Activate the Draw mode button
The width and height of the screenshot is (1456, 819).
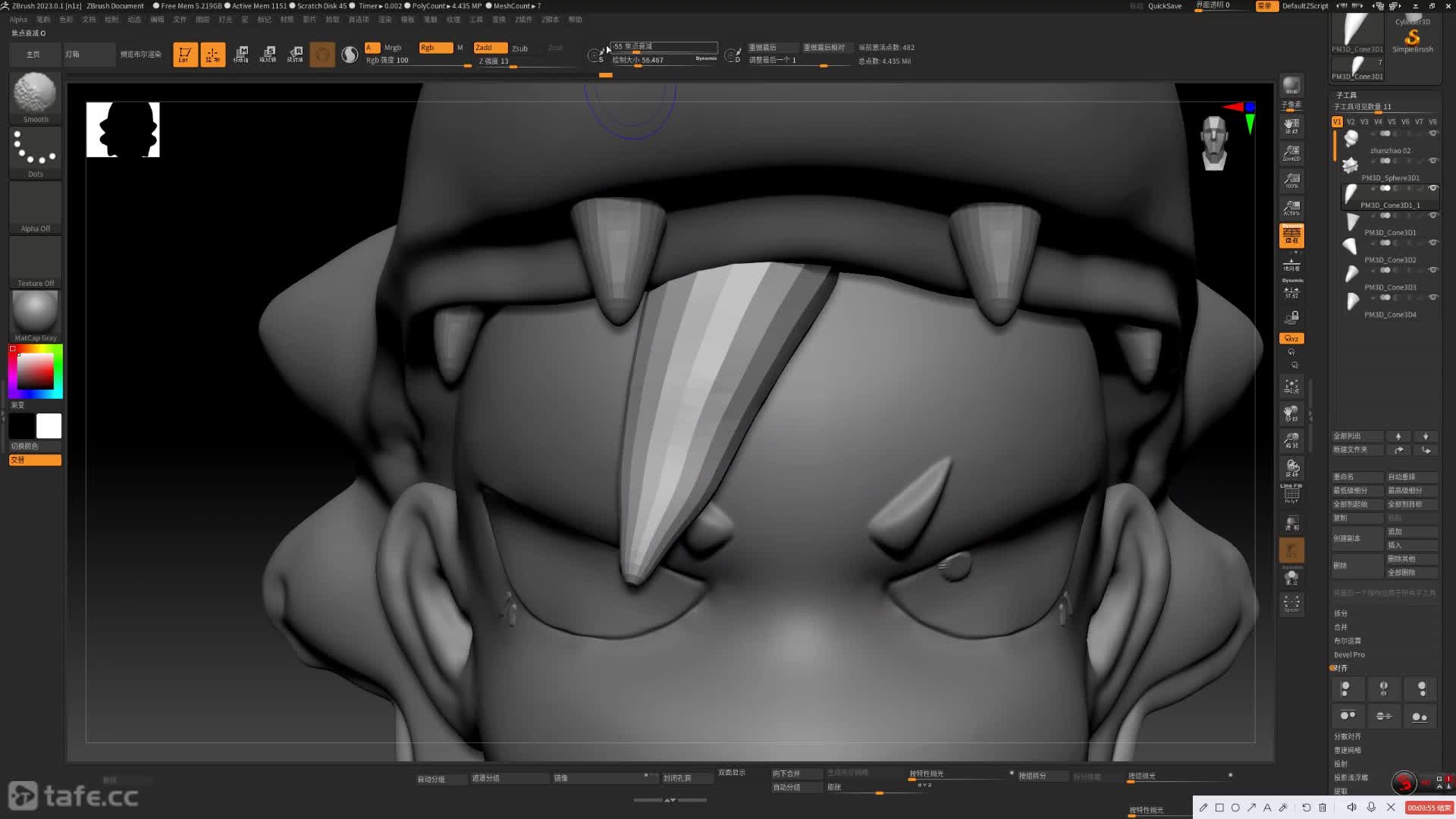pos(213,55)
